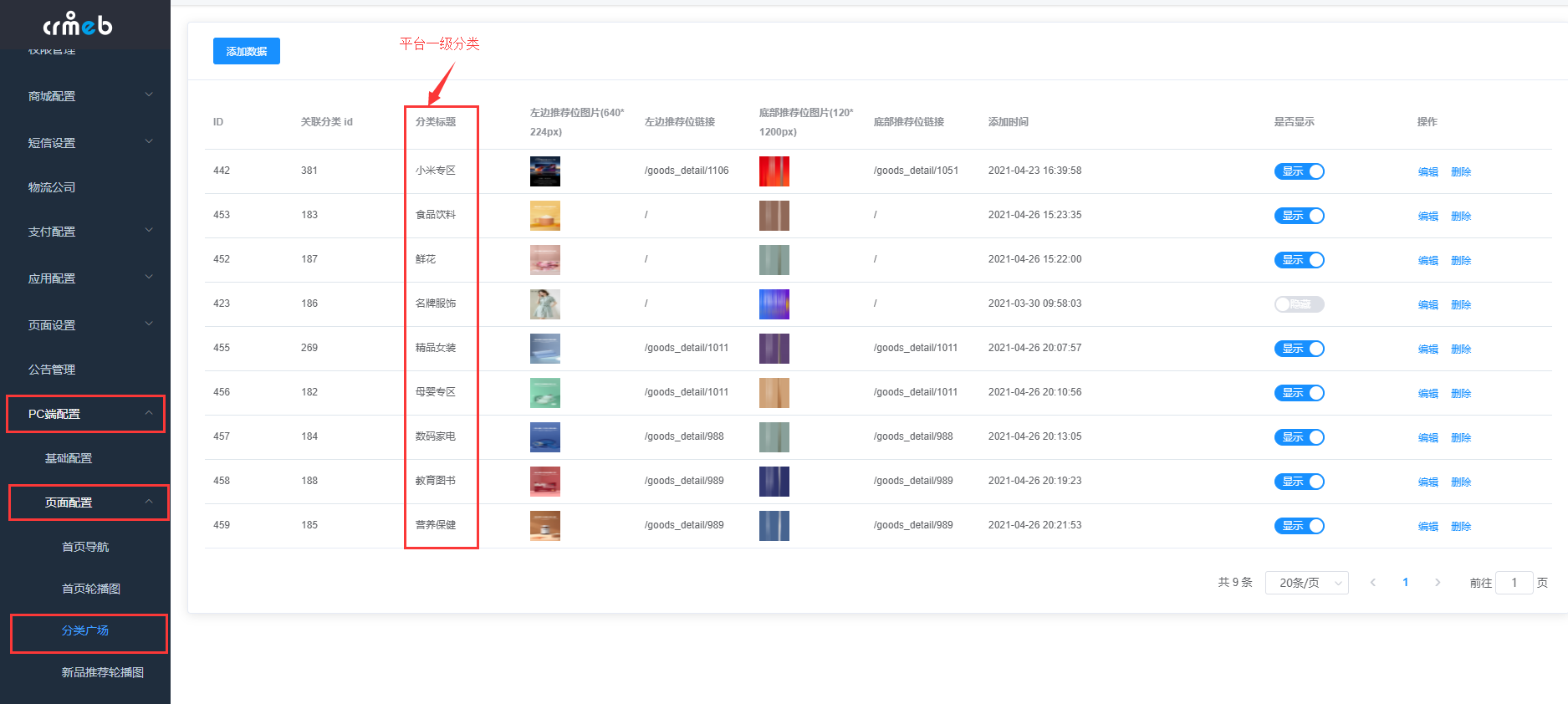The image size is (1568, 704).
Task: Expand the 商城配置 sidebar menu
Action: 85,96
